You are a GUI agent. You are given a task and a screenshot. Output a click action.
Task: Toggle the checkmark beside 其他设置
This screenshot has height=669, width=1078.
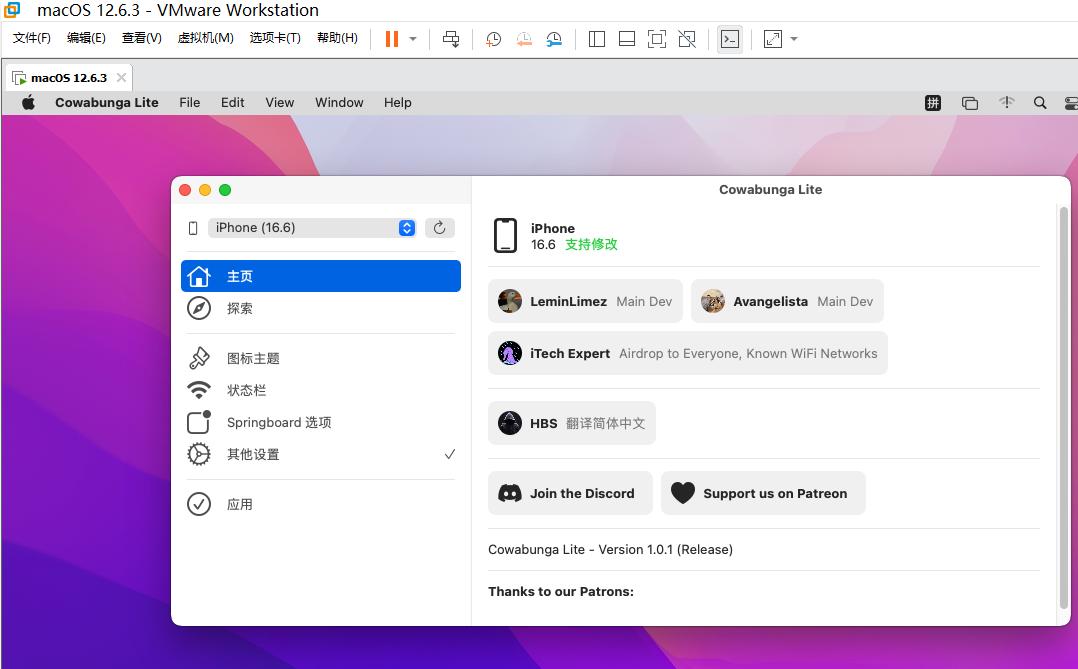click(x=449, y=454)
